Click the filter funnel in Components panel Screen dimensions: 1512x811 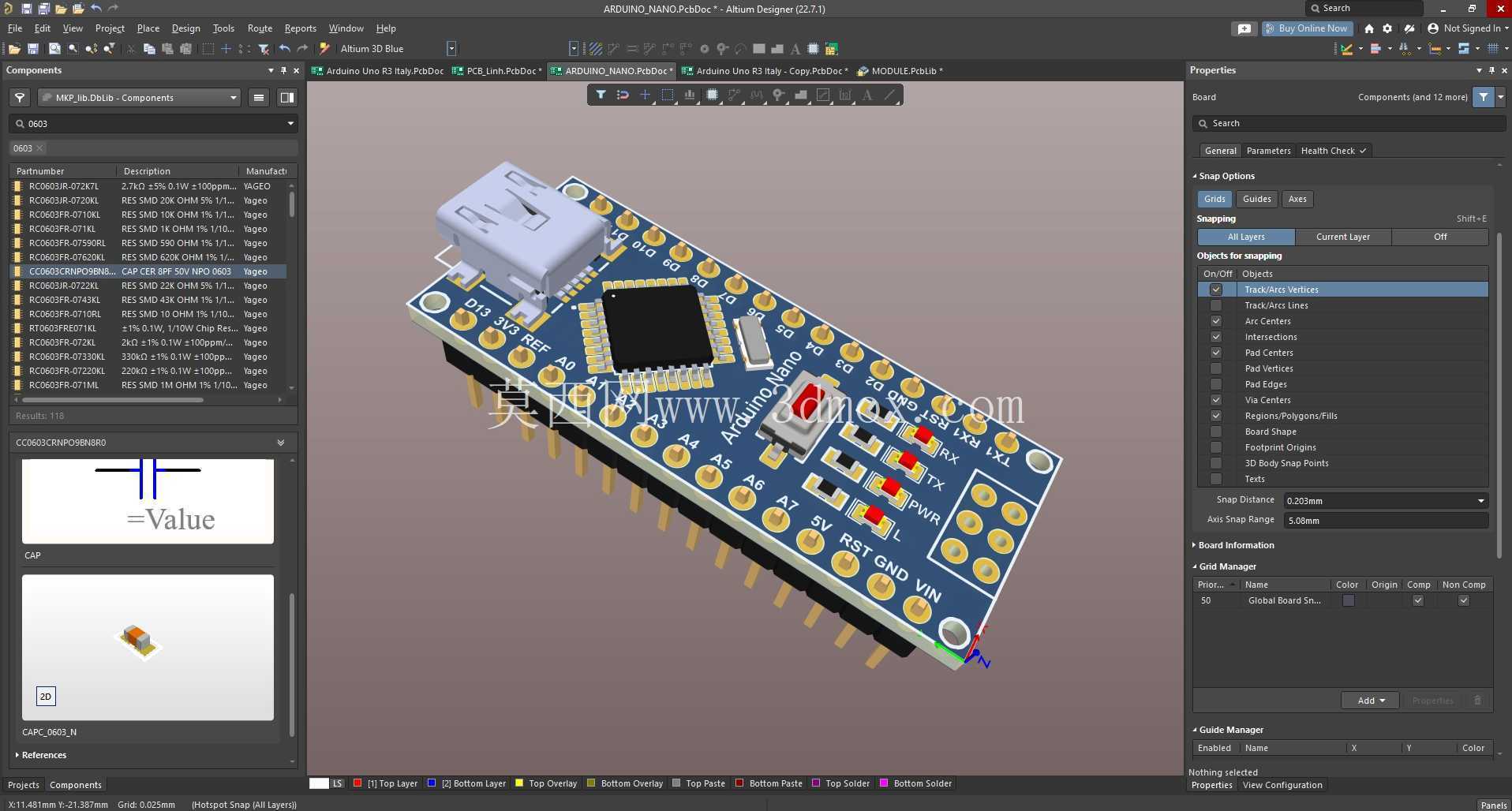(x=20, y=98)
